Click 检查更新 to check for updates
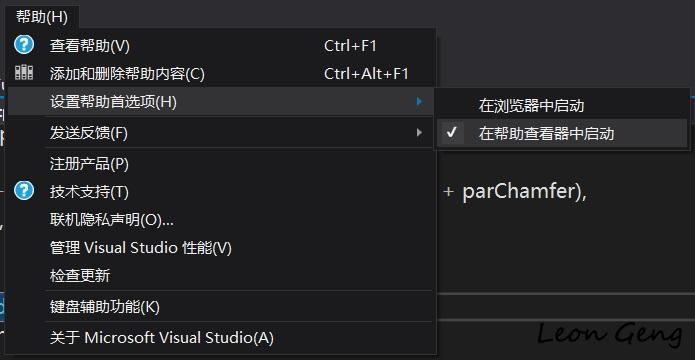Viewport: 695px width, 360px height. (x=220, y=275)
